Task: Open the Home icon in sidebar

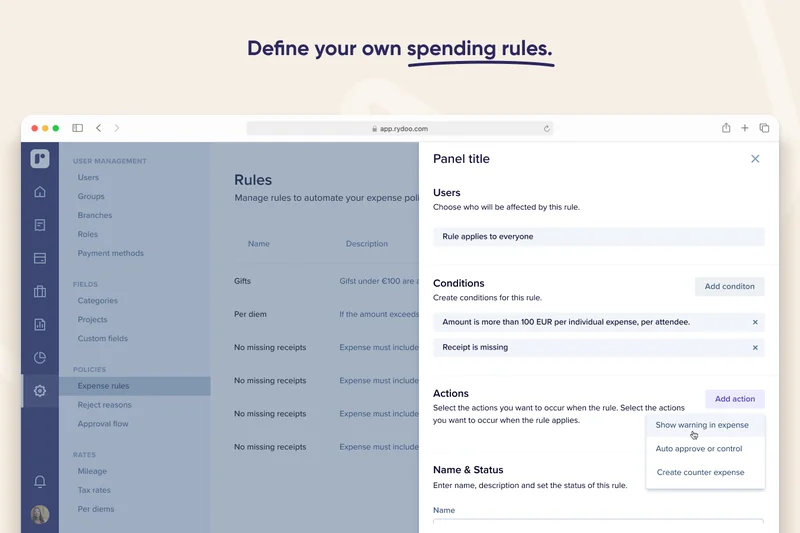Action: tap(40, 192)
